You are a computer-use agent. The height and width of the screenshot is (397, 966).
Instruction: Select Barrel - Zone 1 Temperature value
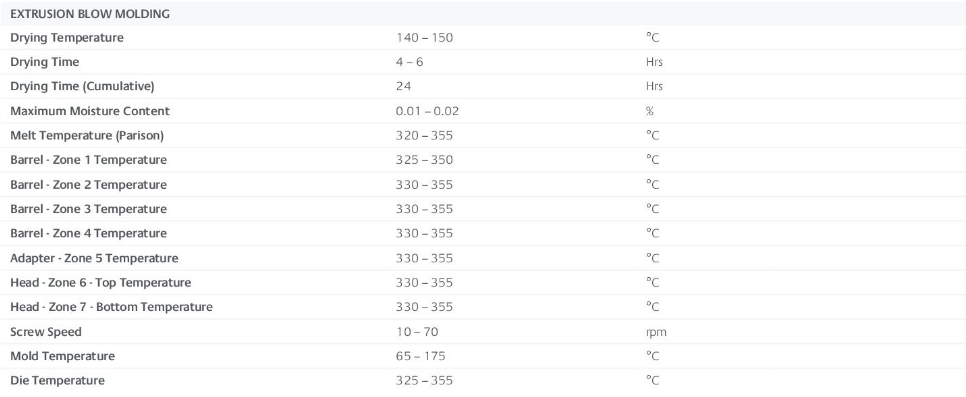[x=424, y=160]
